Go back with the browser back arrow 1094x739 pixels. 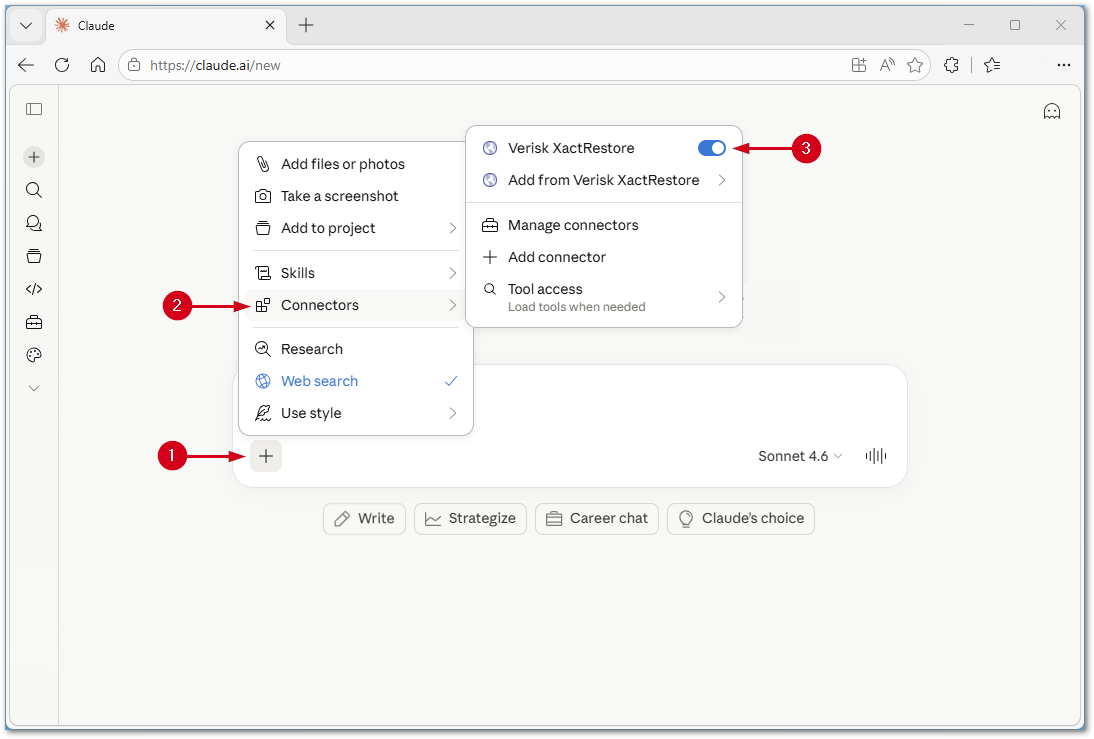[26, 65]
